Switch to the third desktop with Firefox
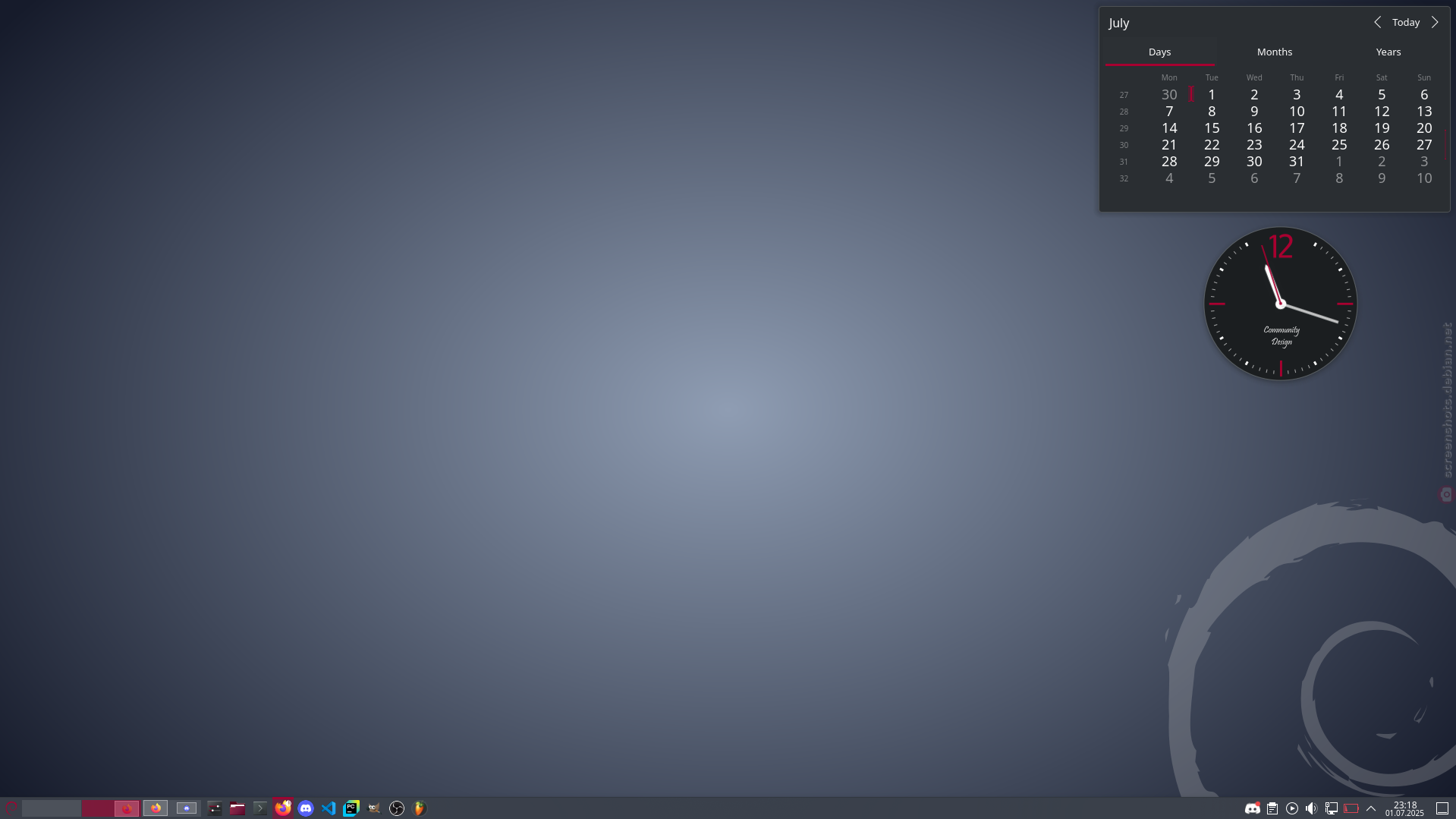 (156, 808)
